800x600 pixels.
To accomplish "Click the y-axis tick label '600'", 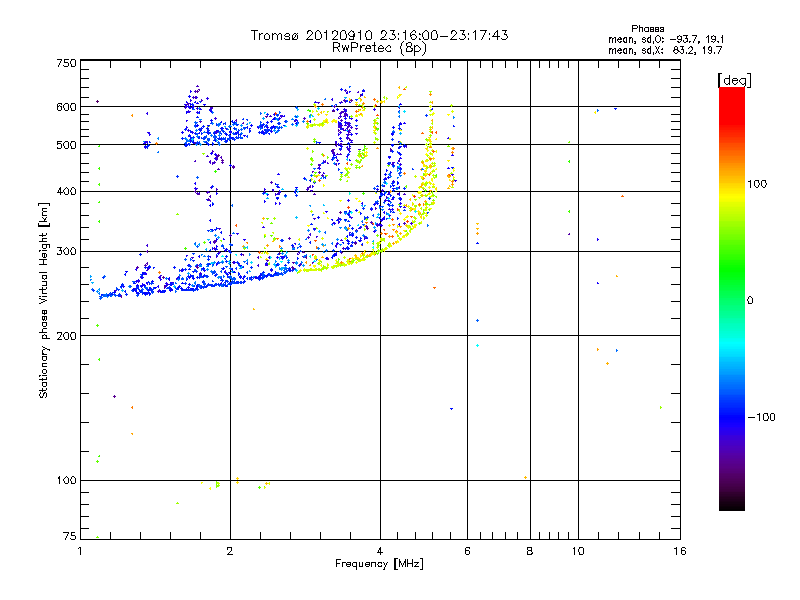I will [66, 107].
